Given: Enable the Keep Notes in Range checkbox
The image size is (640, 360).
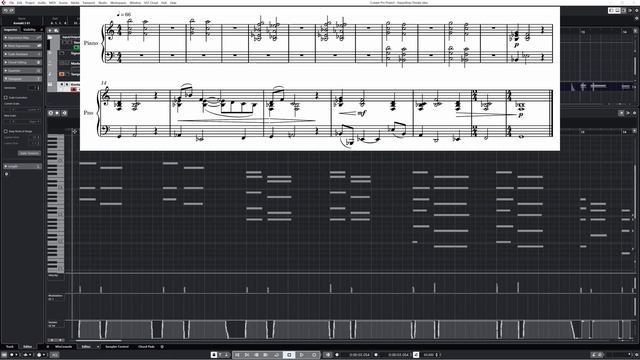Looking at the screenshot, I should [x=6, y=131].
